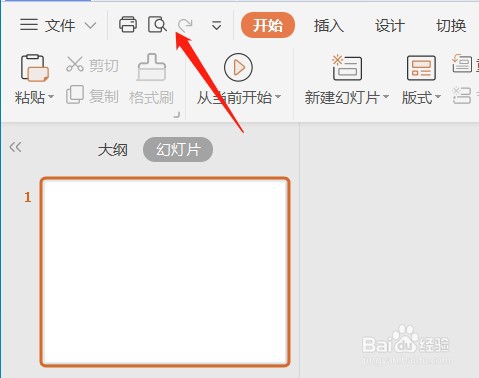Click the 剪切 scissors button

(x=92, y=65)
